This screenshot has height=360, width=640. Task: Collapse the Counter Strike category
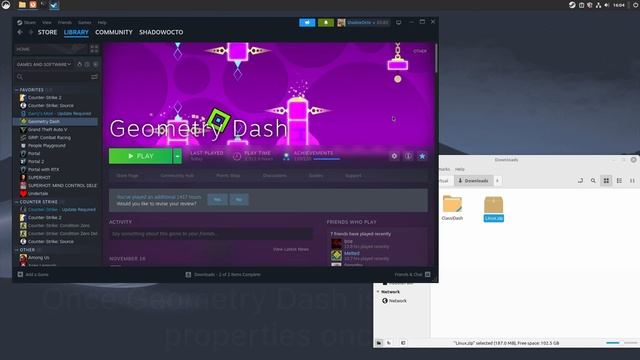pos(17,202)
